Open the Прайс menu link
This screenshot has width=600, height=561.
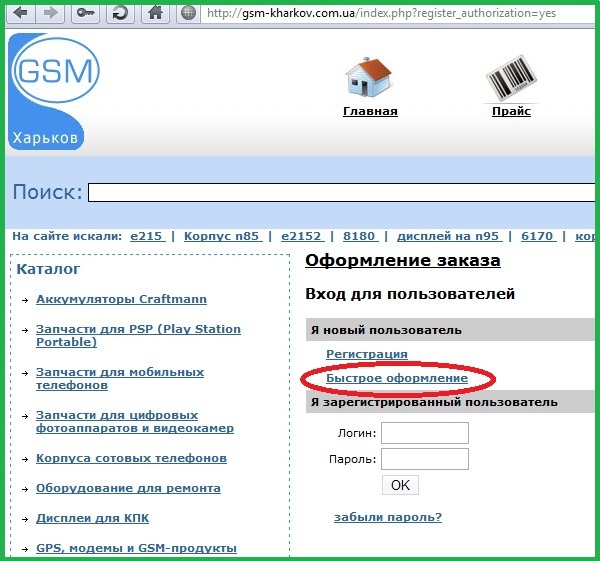click(511, 111)
